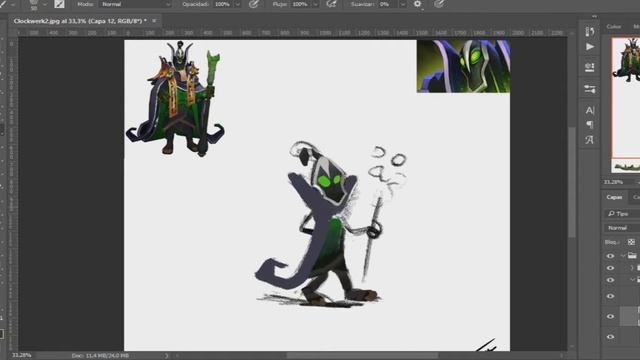Viewport: 640px width, 360px height.
Task: Open the Paragraph panel icon
Action: coord(590,124)
